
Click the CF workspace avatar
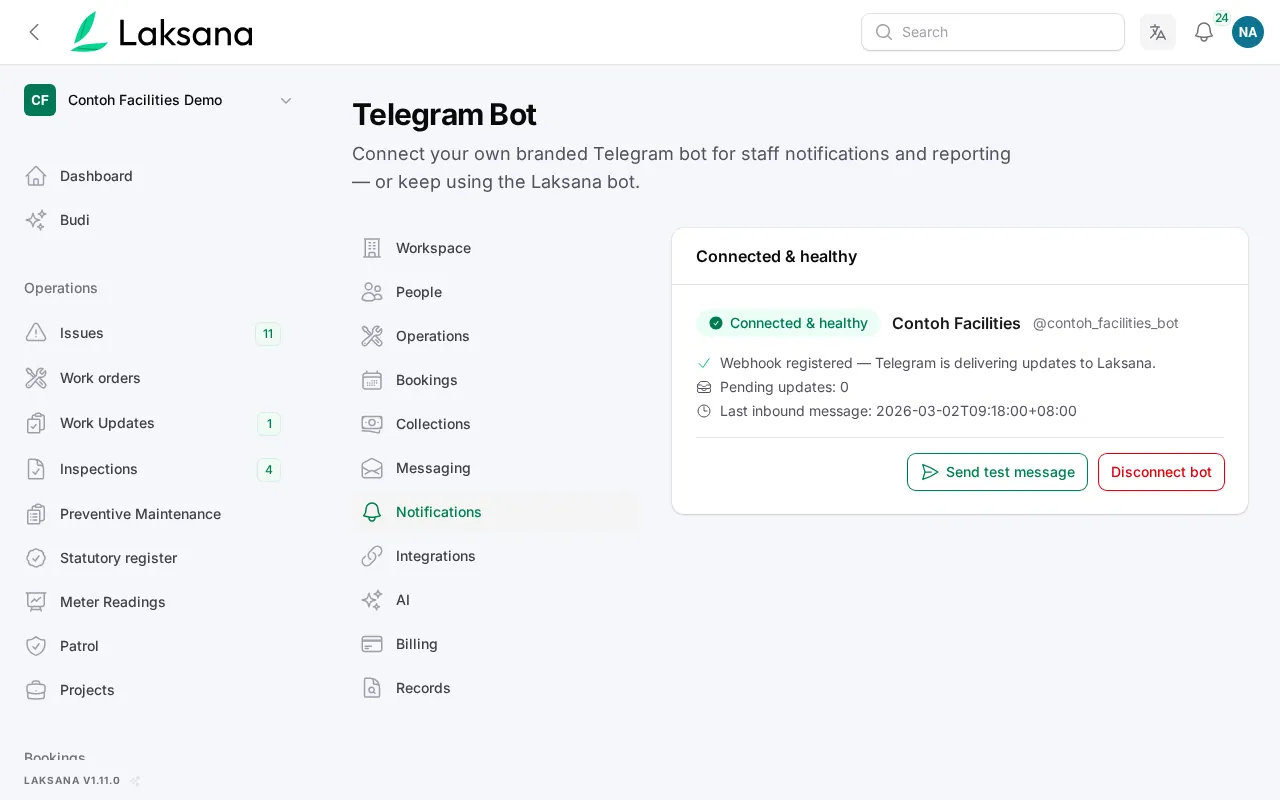[x=40, y=100]
